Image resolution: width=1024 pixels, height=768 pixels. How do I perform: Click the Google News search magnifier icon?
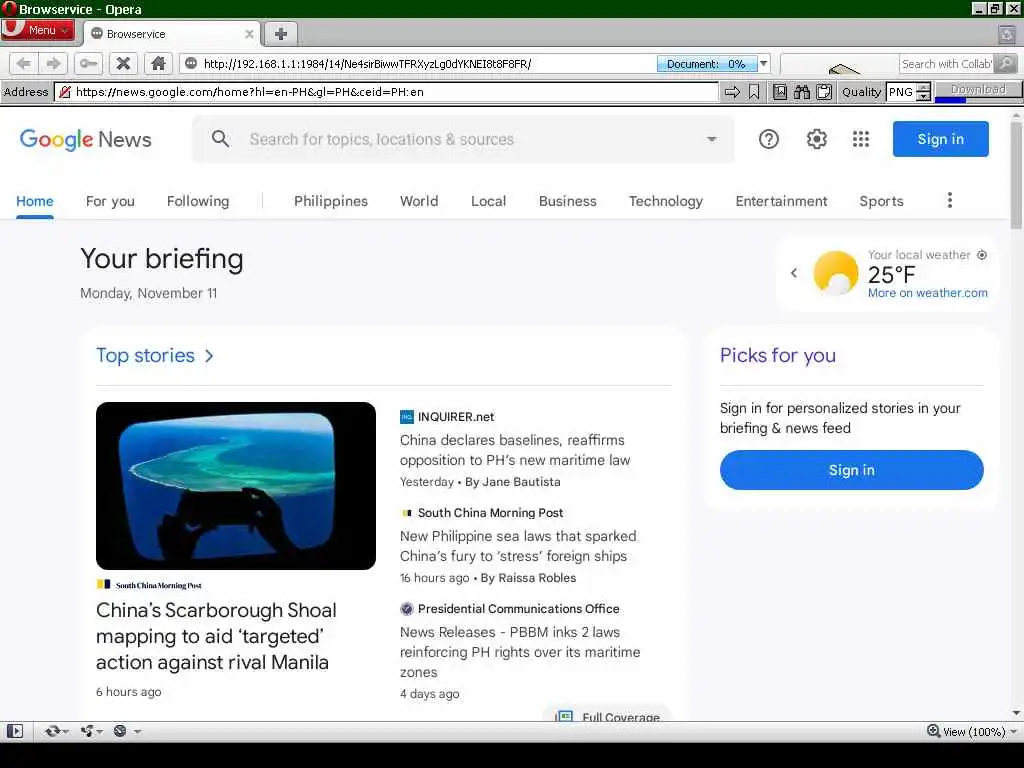click(221, 138)
